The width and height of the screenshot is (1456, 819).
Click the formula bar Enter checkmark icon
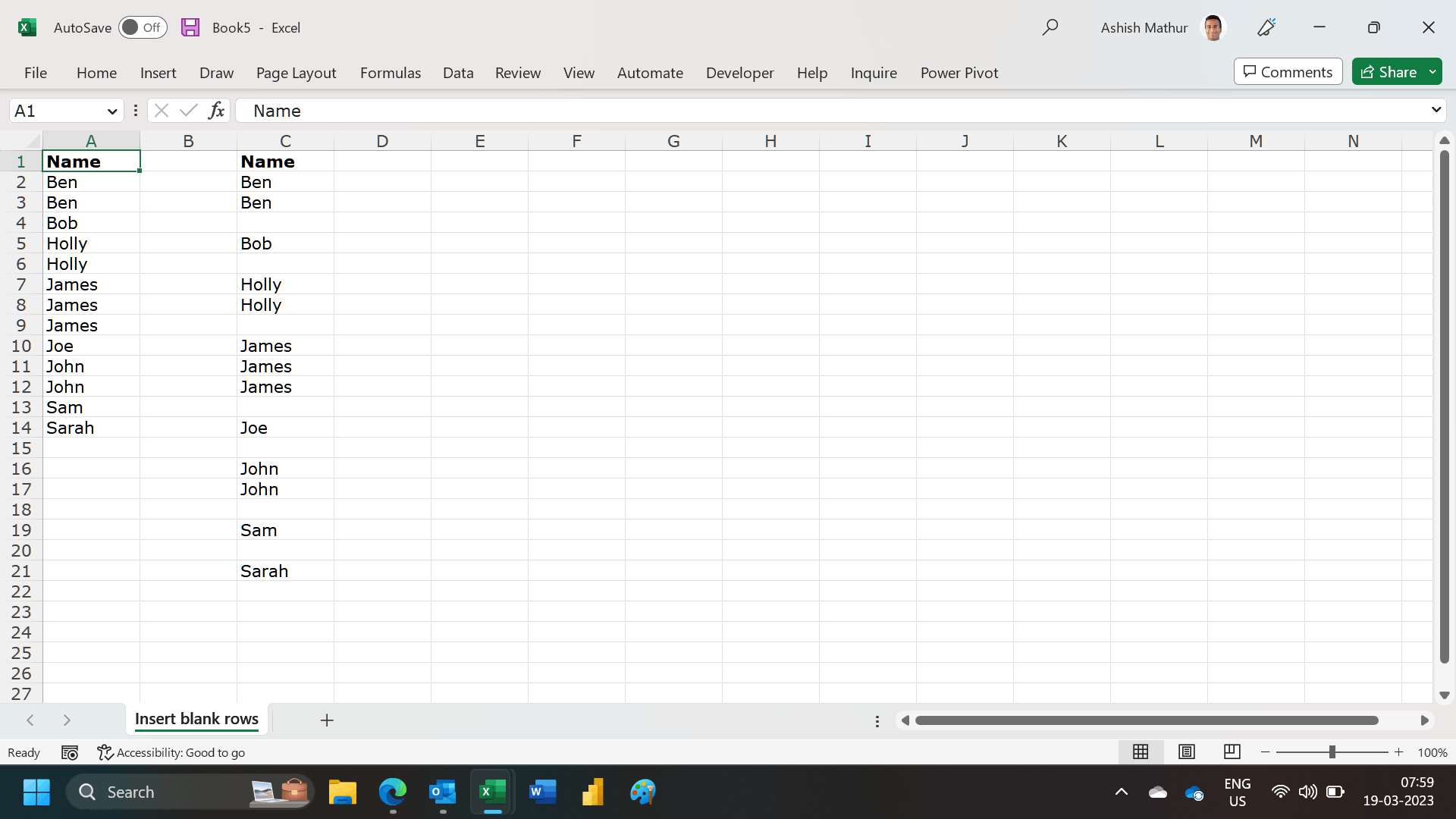188,111
